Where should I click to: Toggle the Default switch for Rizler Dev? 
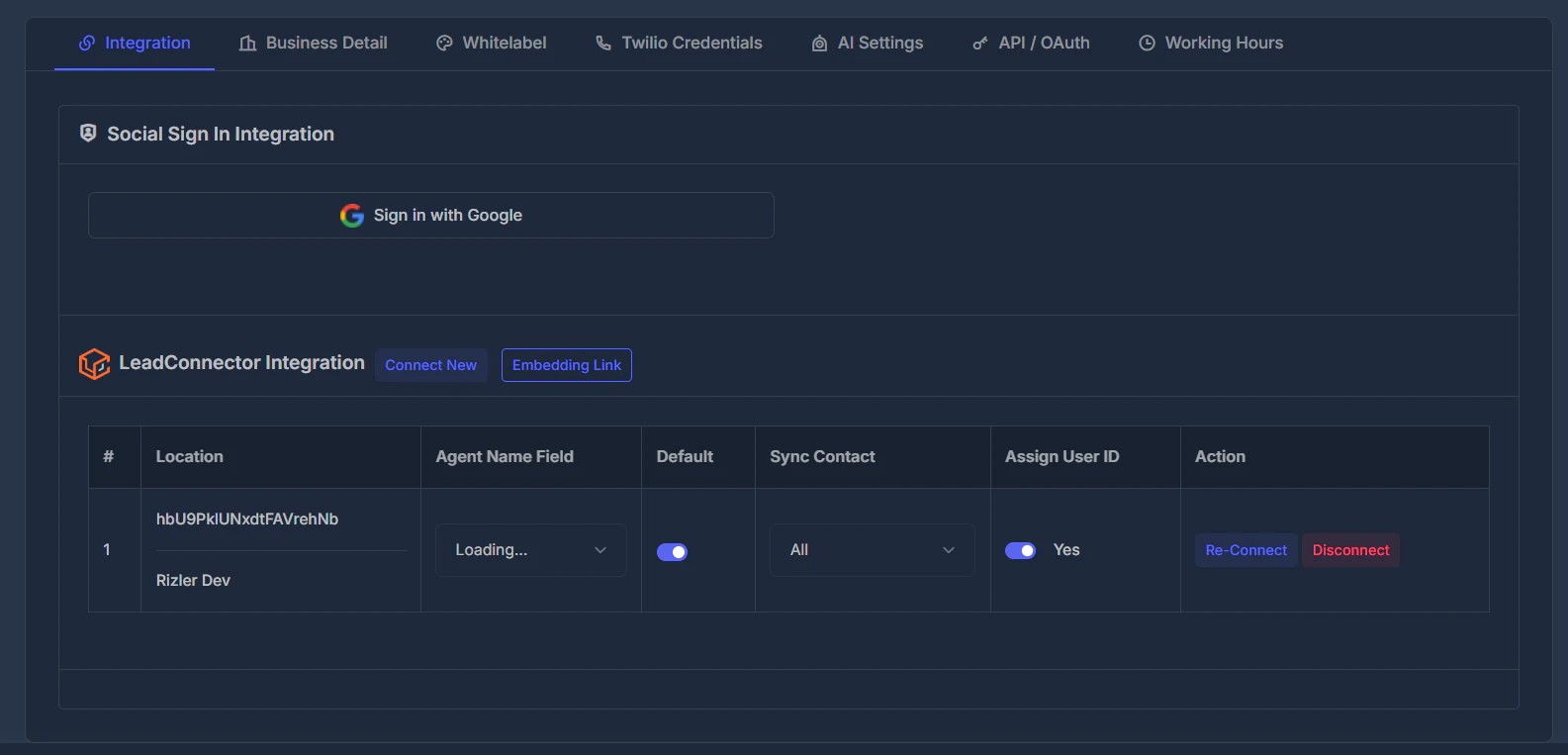(x=672, y=552)
